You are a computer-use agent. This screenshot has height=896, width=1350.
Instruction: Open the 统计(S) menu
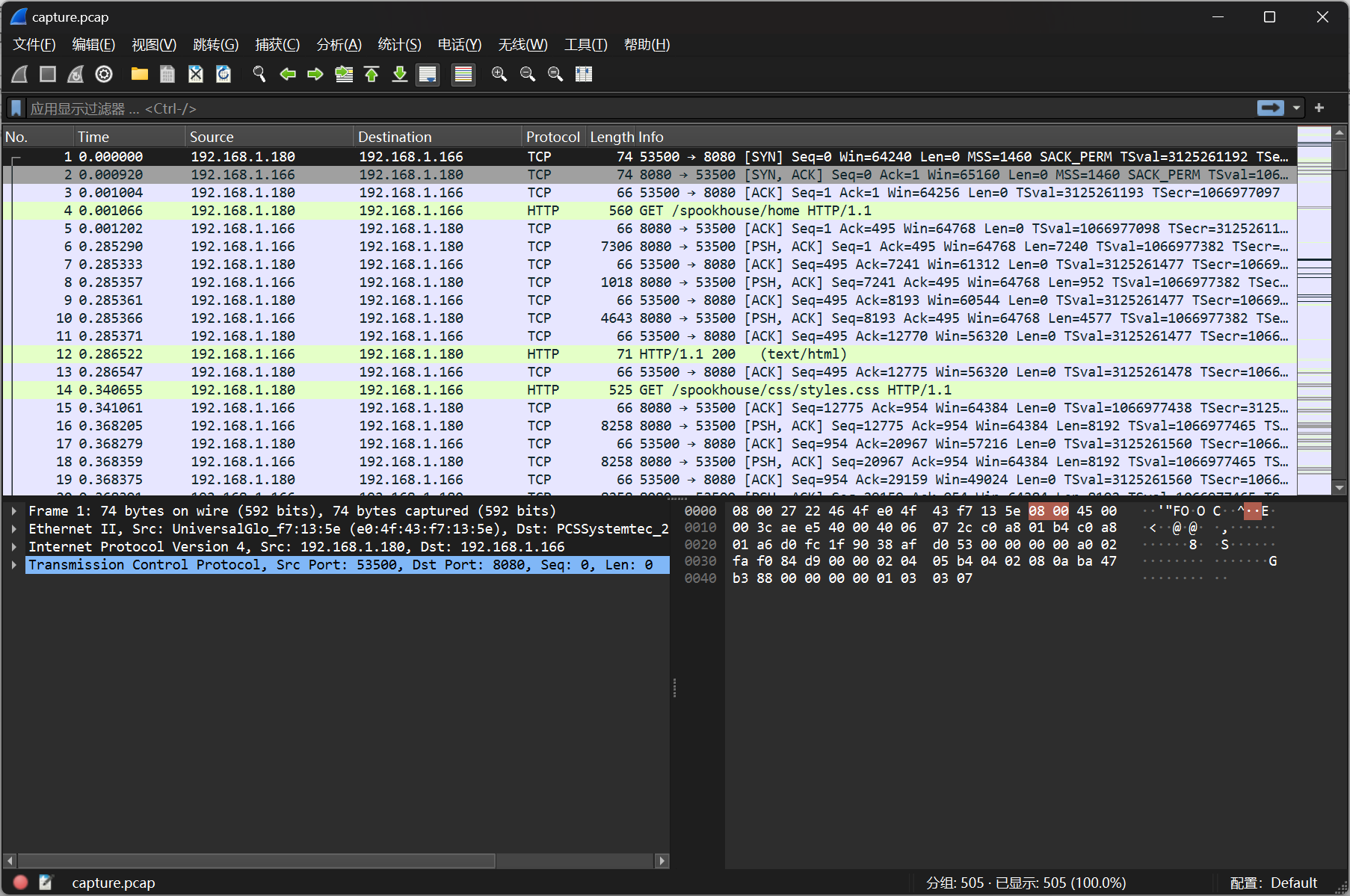[x=399, y=45]
